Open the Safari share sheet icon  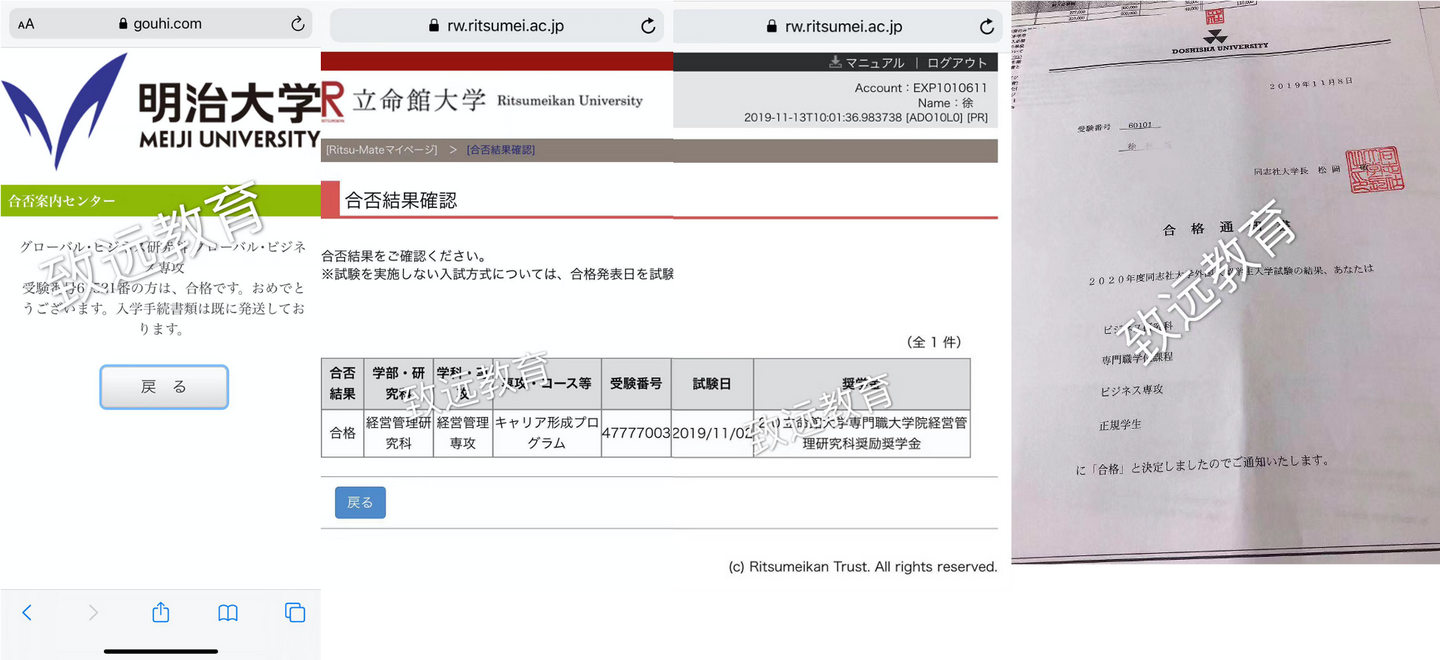[161, 612]
